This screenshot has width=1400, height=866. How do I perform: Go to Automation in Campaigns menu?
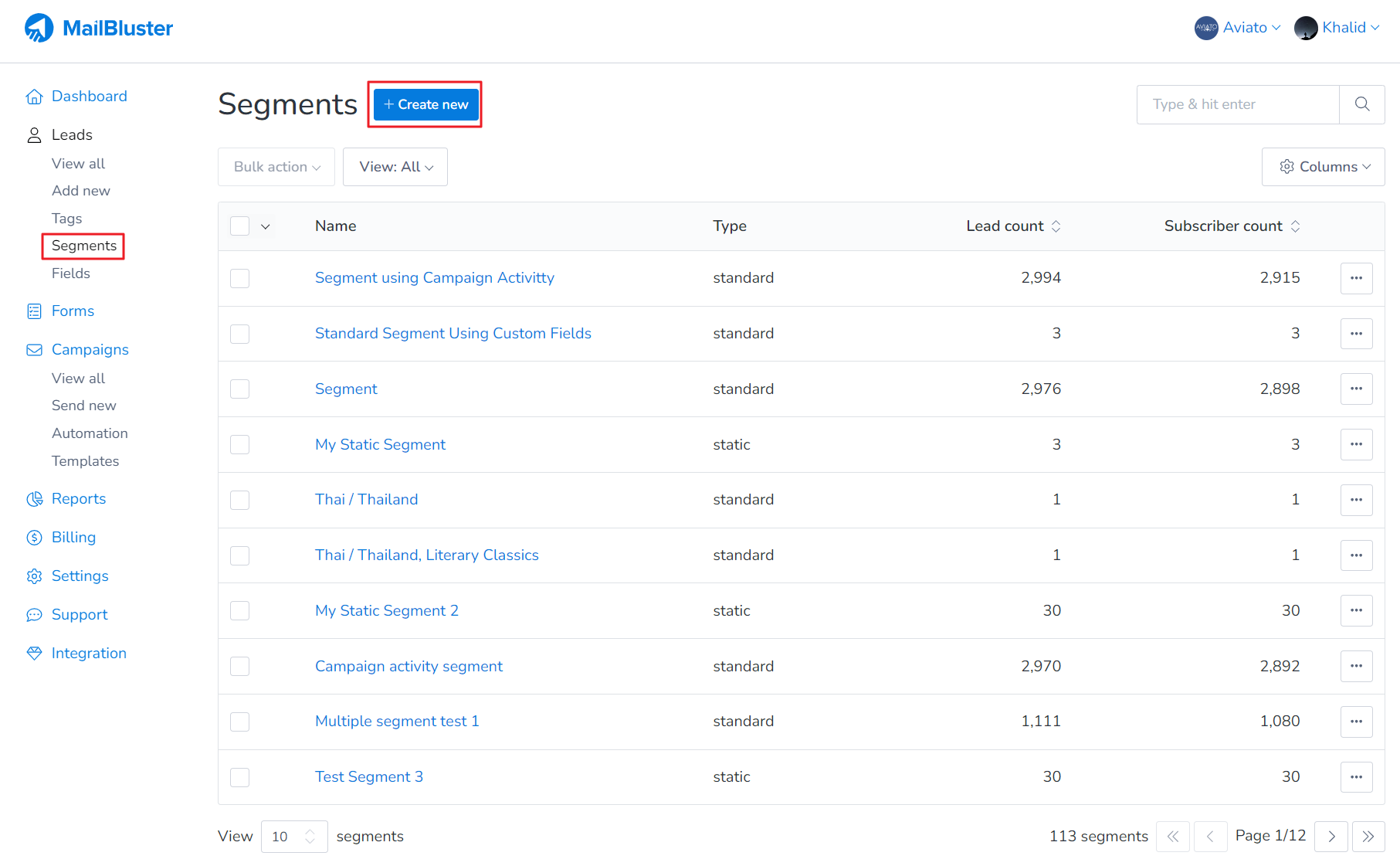click(x=90, y=433)
